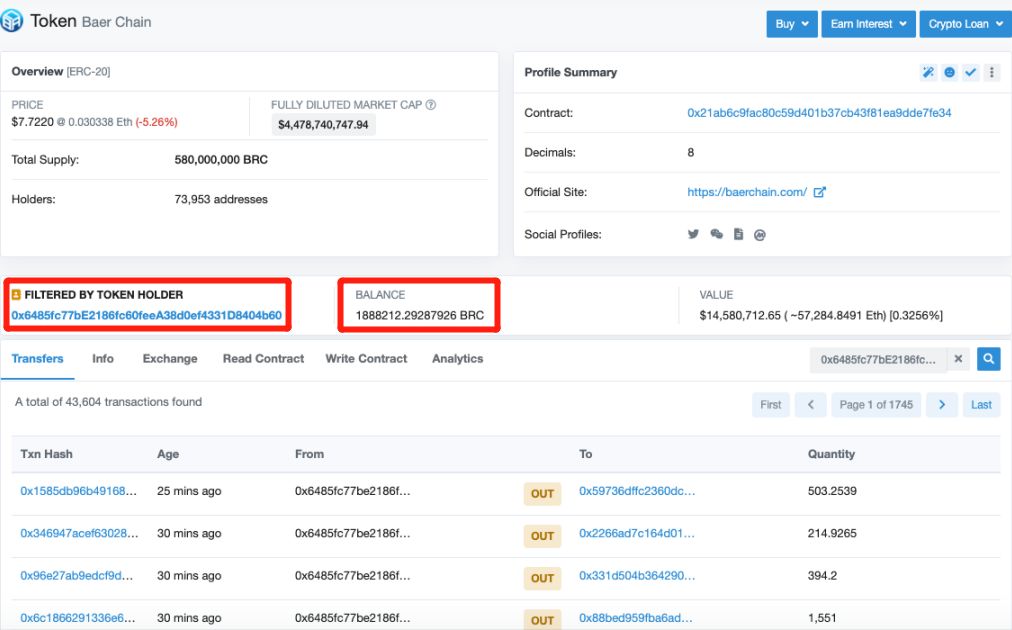Click the OUT badge in the 394.2 row
This screenshot has height=630, width=1012.
pyautogui.click(x=542, y=578)
